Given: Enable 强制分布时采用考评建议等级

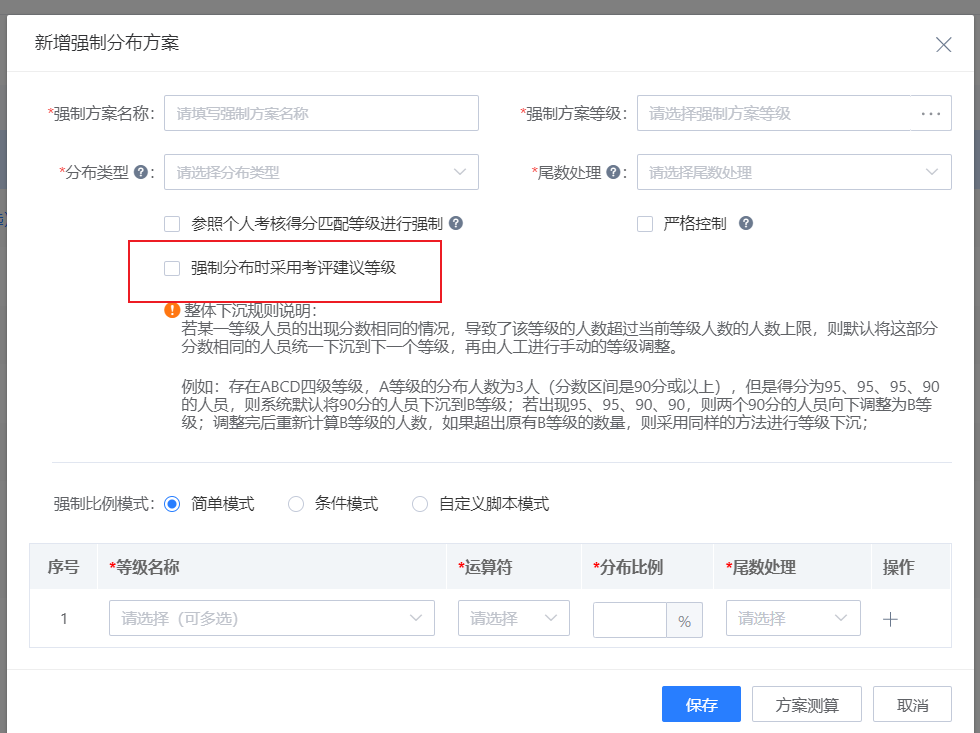Looking at the screenshot, I should click(x=171, y=268).
